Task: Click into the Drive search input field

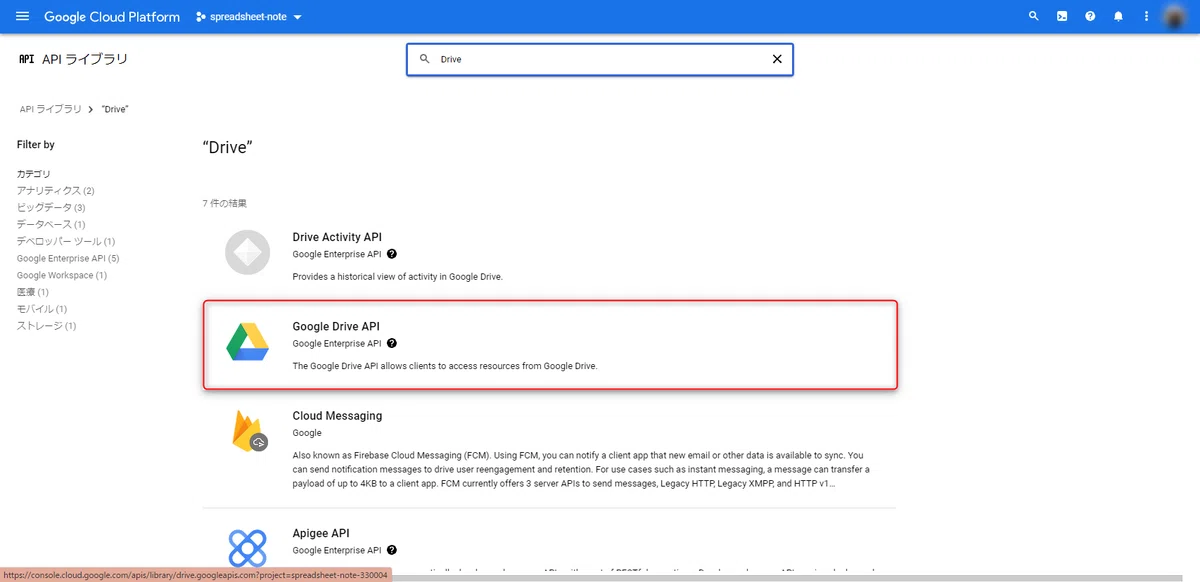Action: [600, 59]
